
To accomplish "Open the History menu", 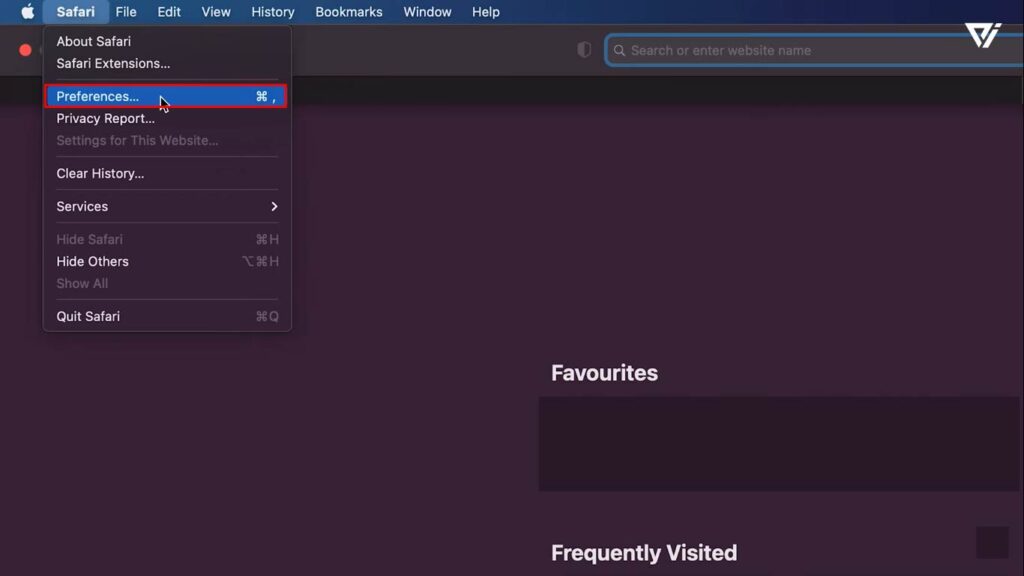I will click(x=273, y=12).
